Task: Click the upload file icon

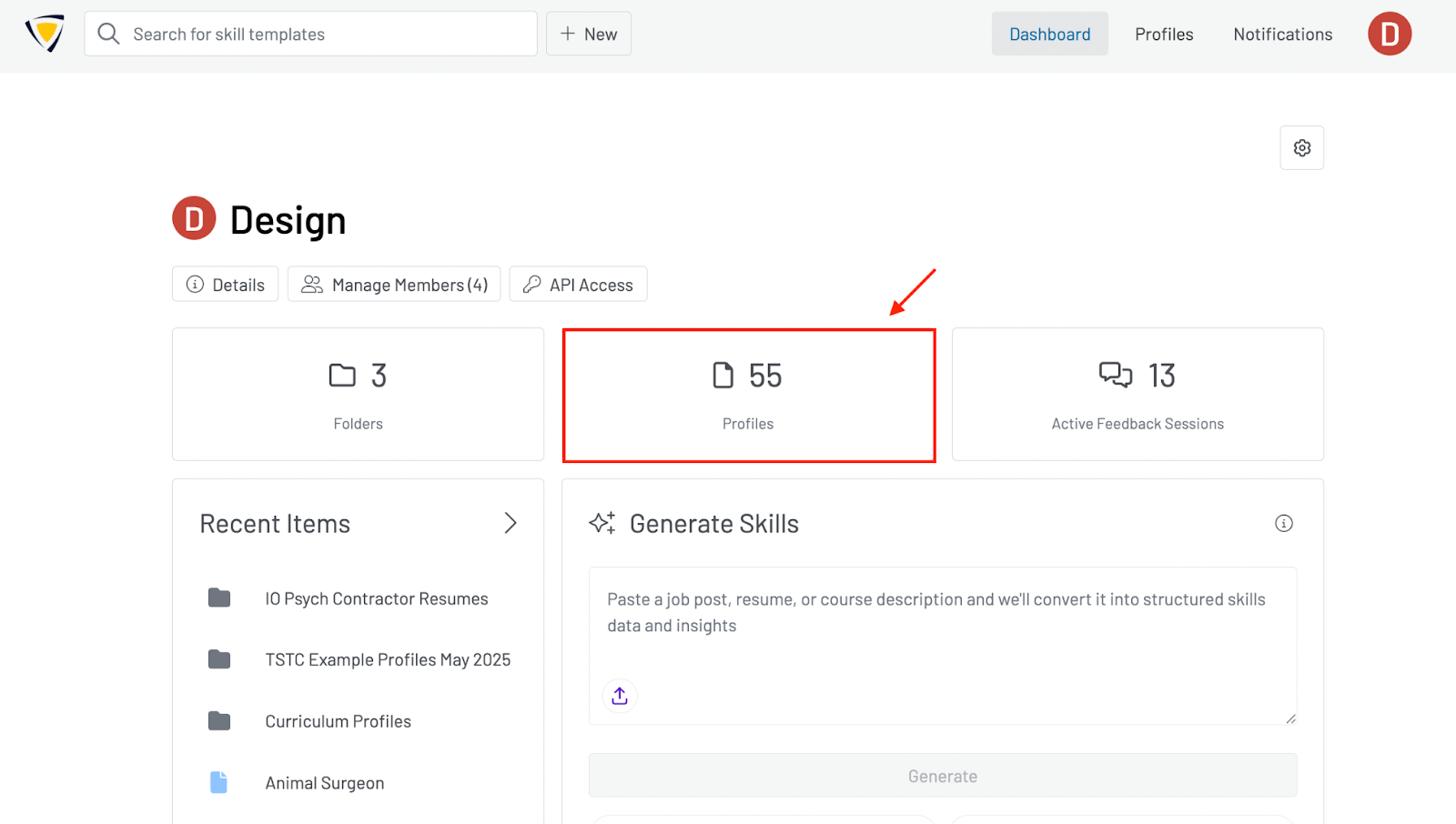Action: [x=620, y=696]
